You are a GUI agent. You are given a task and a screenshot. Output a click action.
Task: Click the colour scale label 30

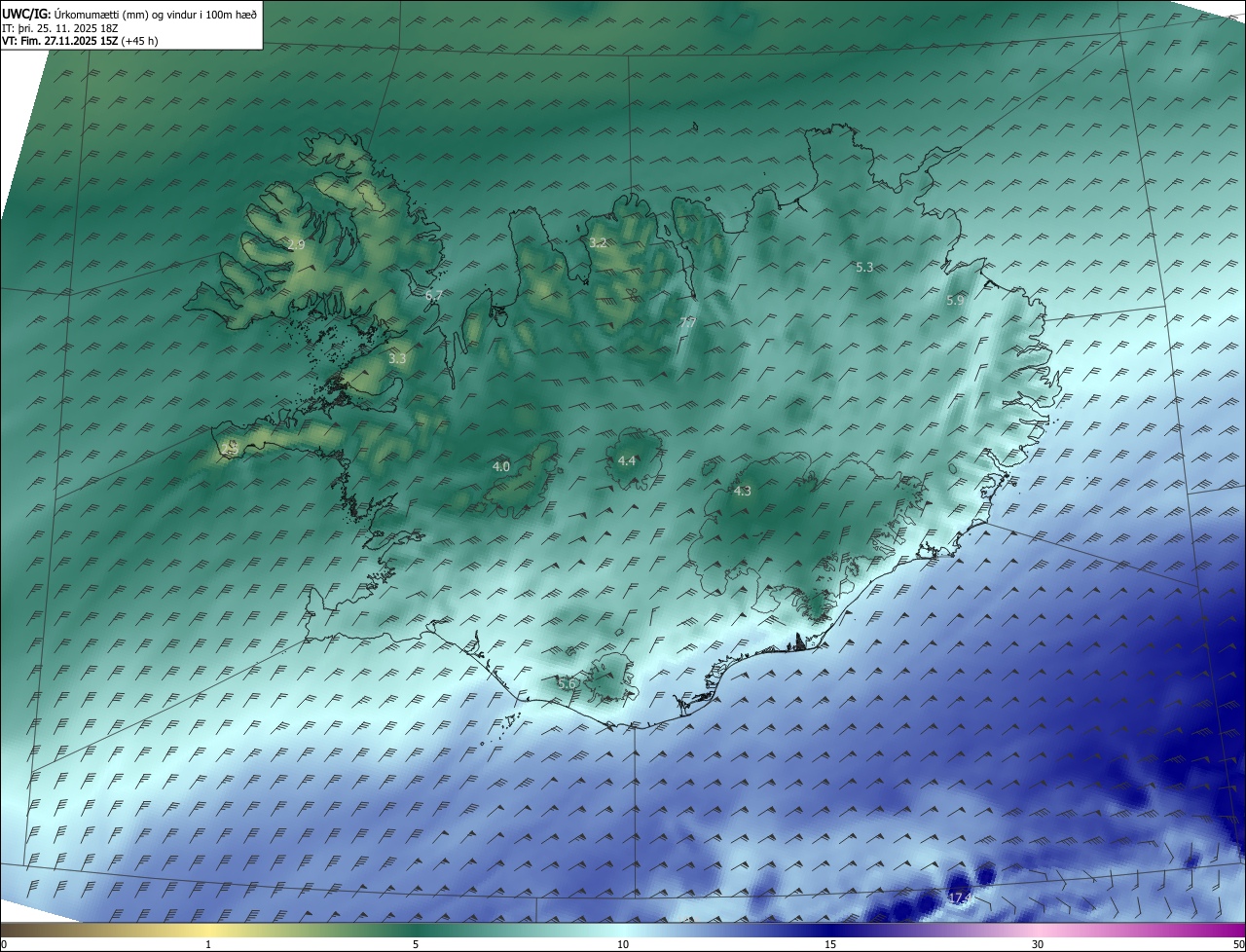(x=1038, y=944)
